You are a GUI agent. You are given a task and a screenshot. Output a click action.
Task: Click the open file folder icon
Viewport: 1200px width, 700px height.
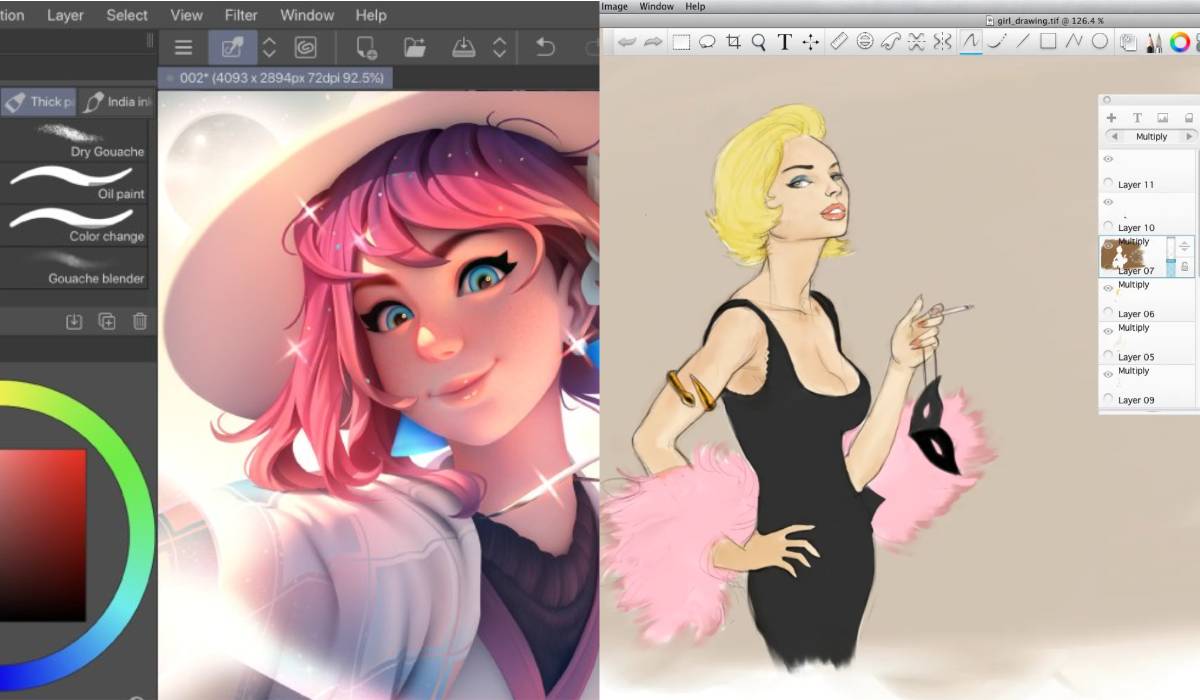(x=414, y=47)
